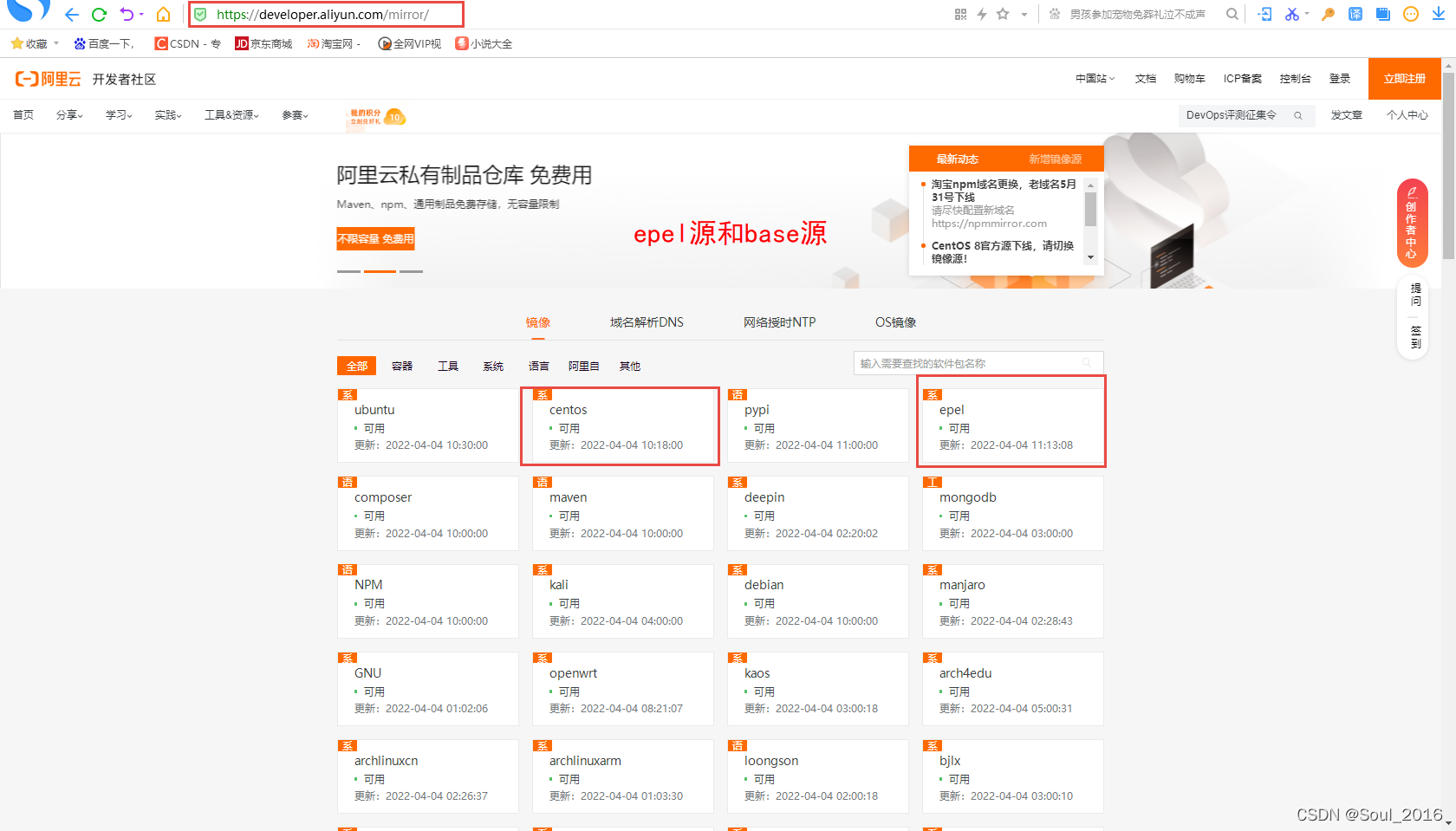The width and height of the screenshot is (1456, 831).
Task: Click the magnifier in the package search box
Action: [1087, 363]
